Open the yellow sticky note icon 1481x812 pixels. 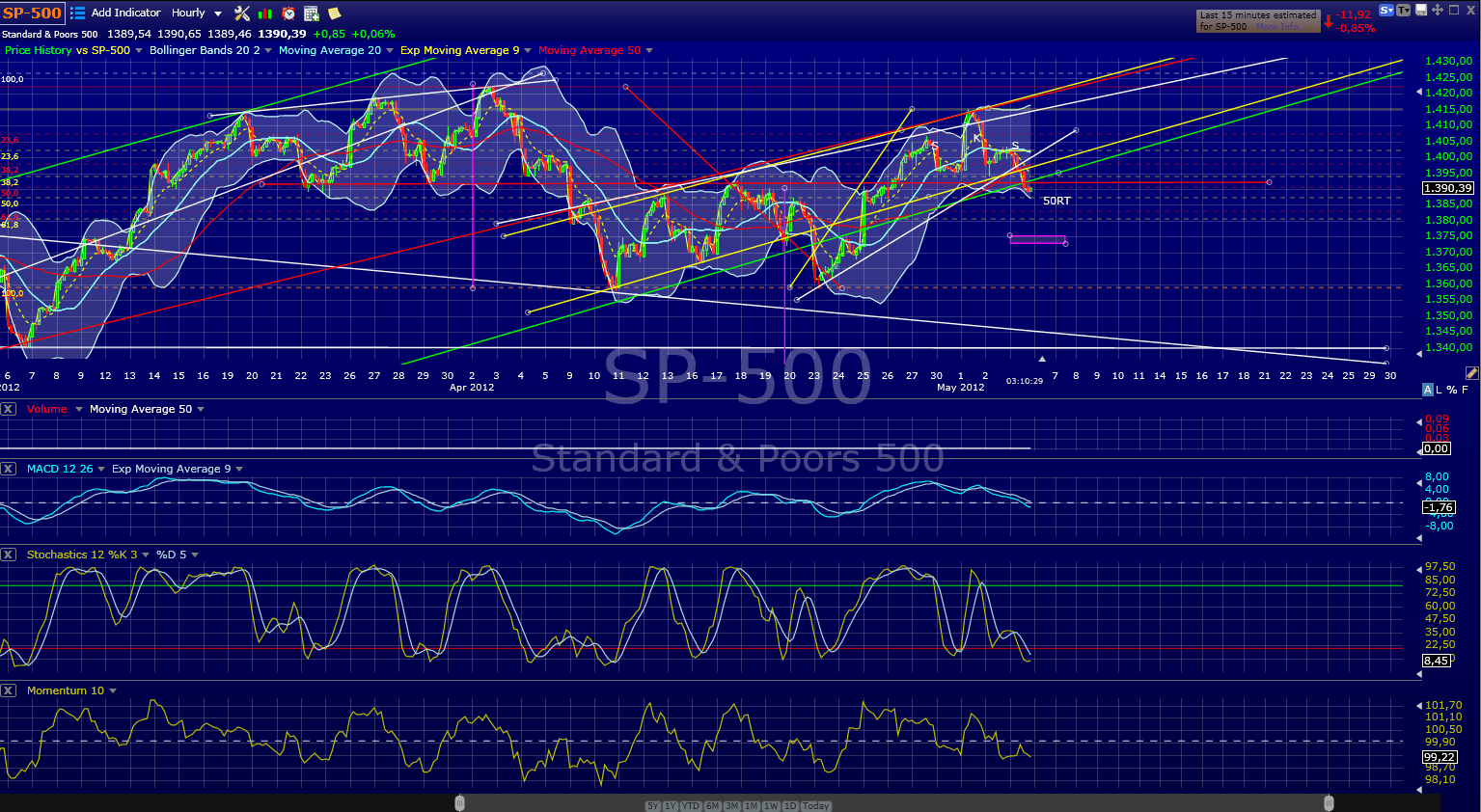pyautogui.click(x=335, y=14)
